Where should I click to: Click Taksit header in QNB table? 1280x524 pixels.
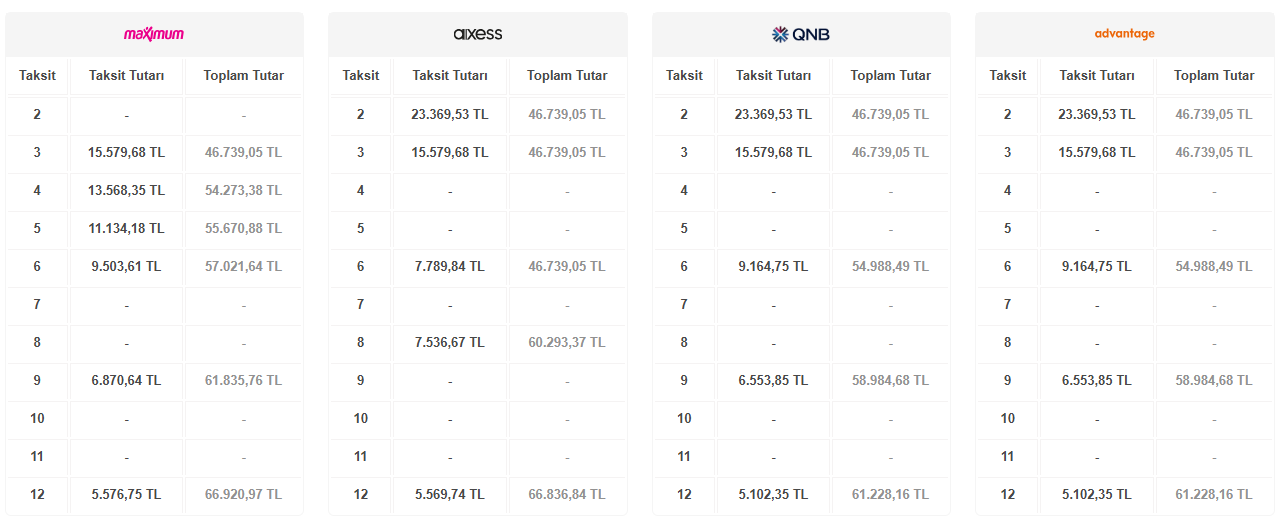[684, 75]
